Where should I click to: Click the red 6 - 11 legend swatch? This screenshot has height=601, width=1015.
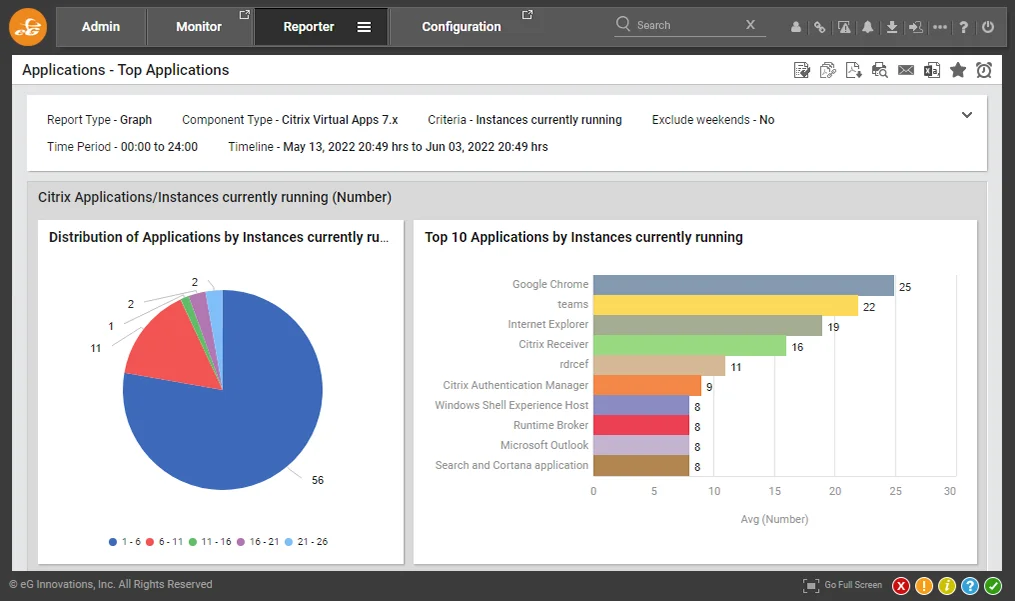point(150,542)
